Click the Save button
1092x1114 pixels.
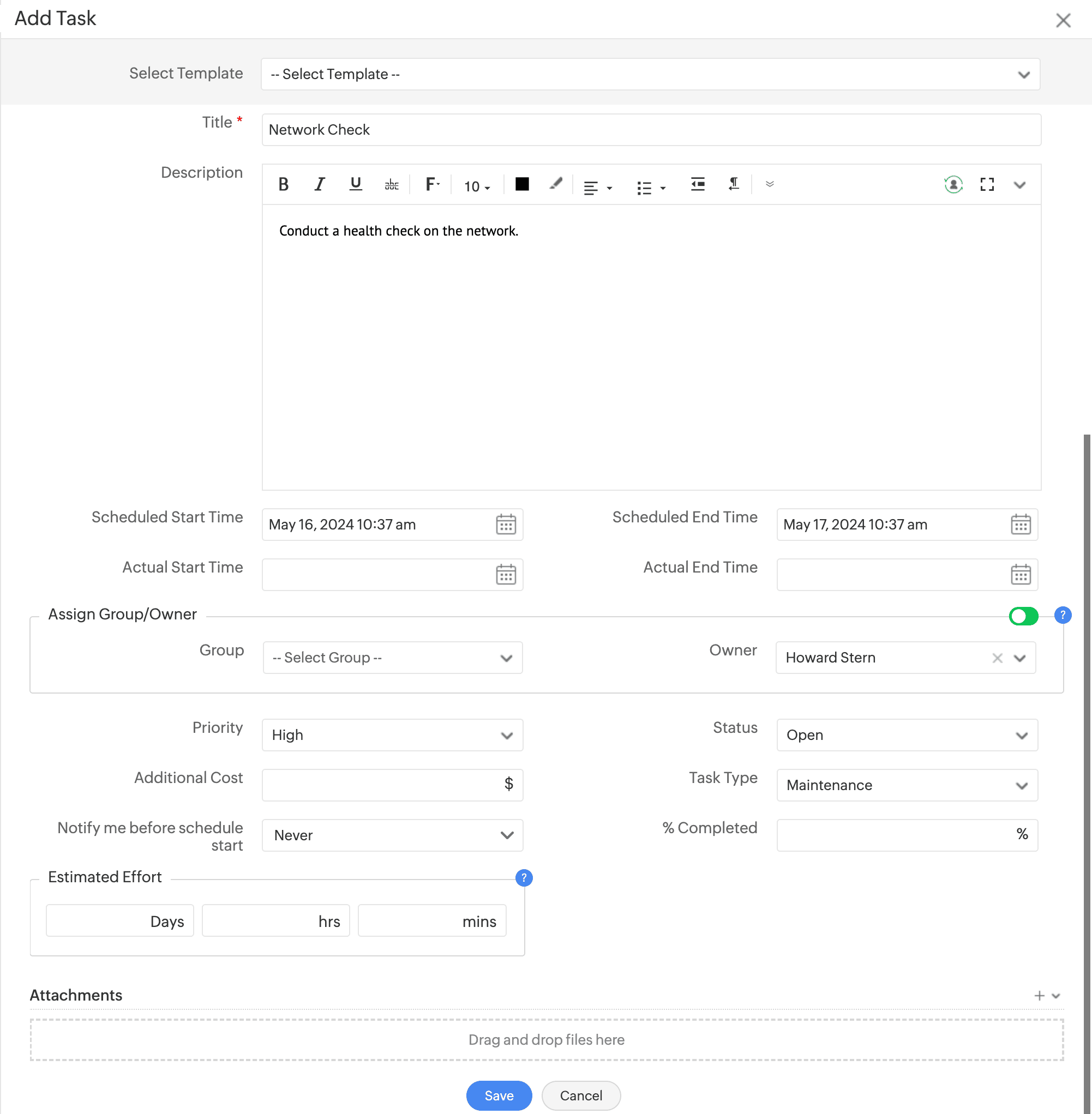coord(499,1095)
